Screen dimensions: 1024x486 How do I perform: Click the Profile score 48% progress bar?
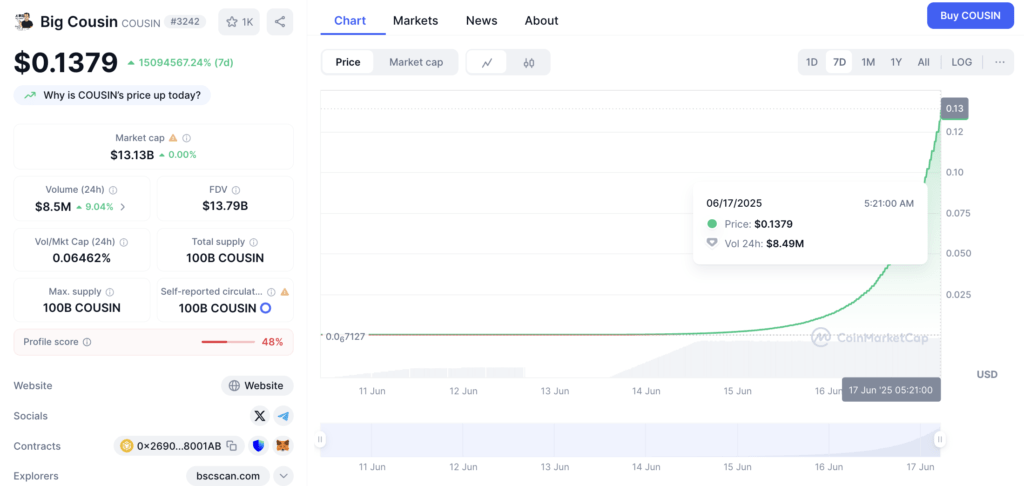click(x=228, y=342)
